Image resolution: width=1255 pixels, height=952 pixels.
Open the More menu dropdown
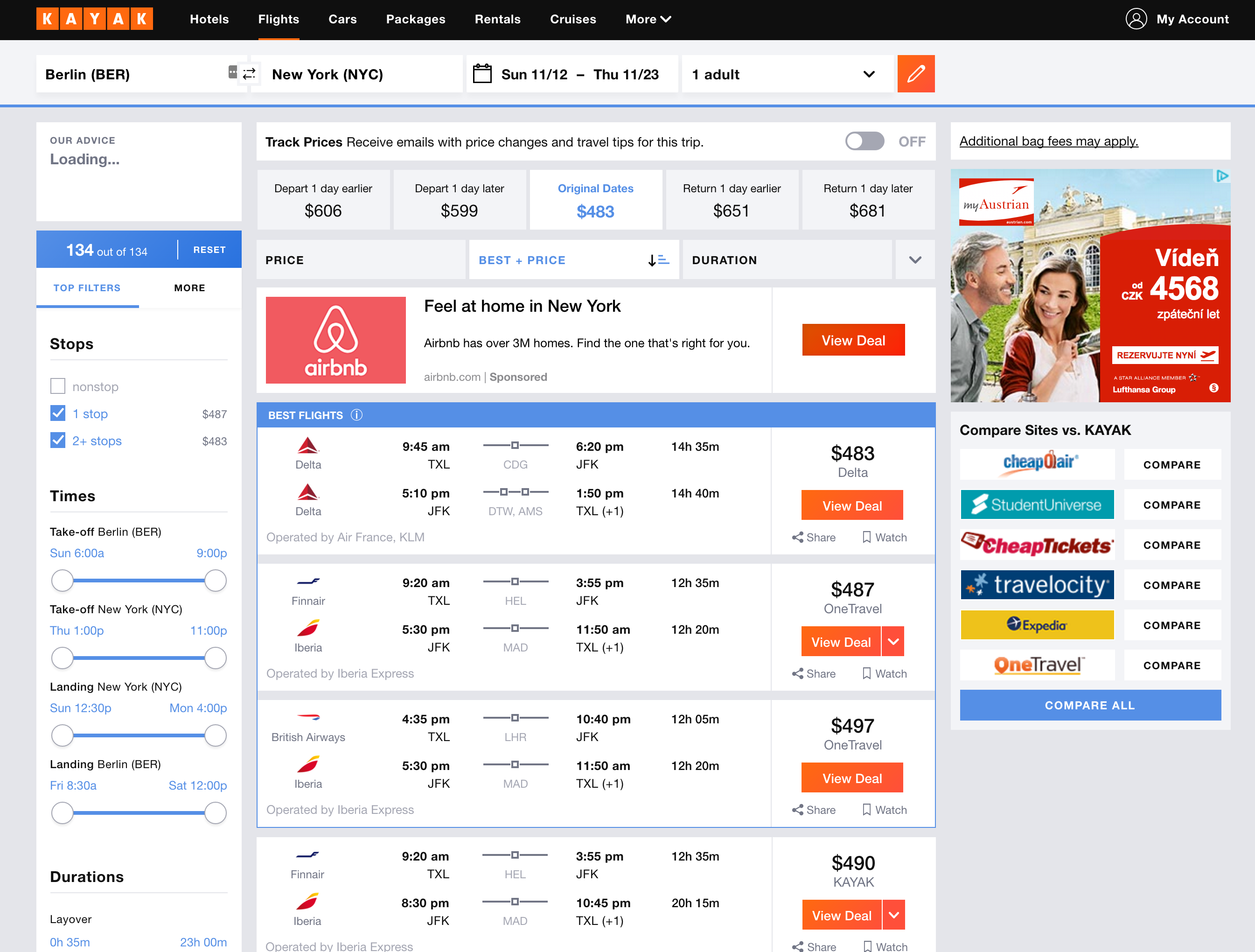click(648, 19)
